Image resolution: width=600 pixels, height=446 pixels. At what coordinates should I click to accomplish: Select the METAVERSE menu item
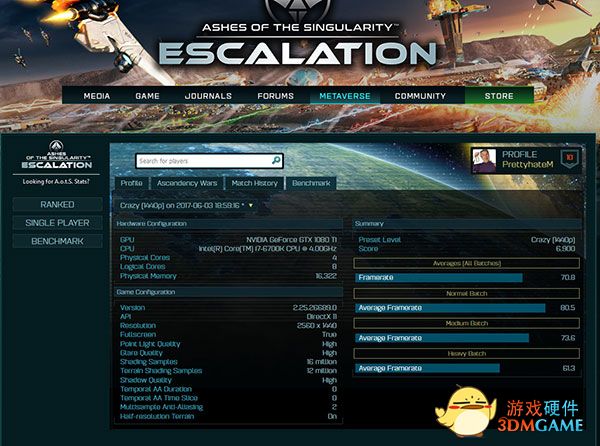coord(345,96)
